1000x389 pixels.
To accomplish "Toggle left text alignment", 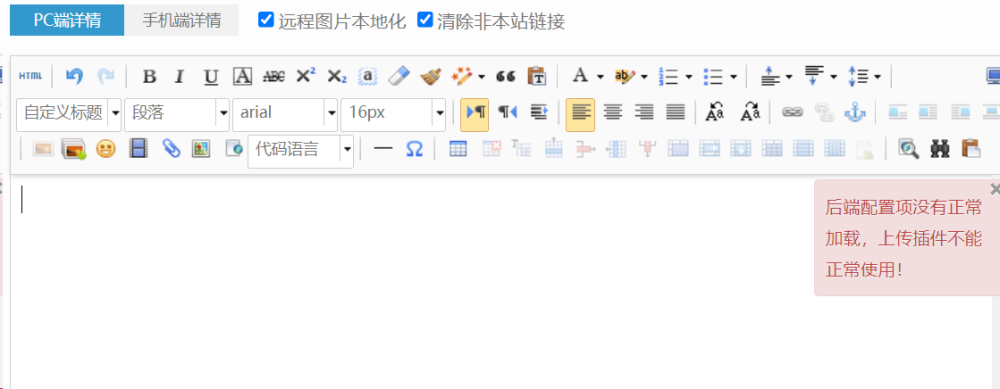I will pos(580,114).
